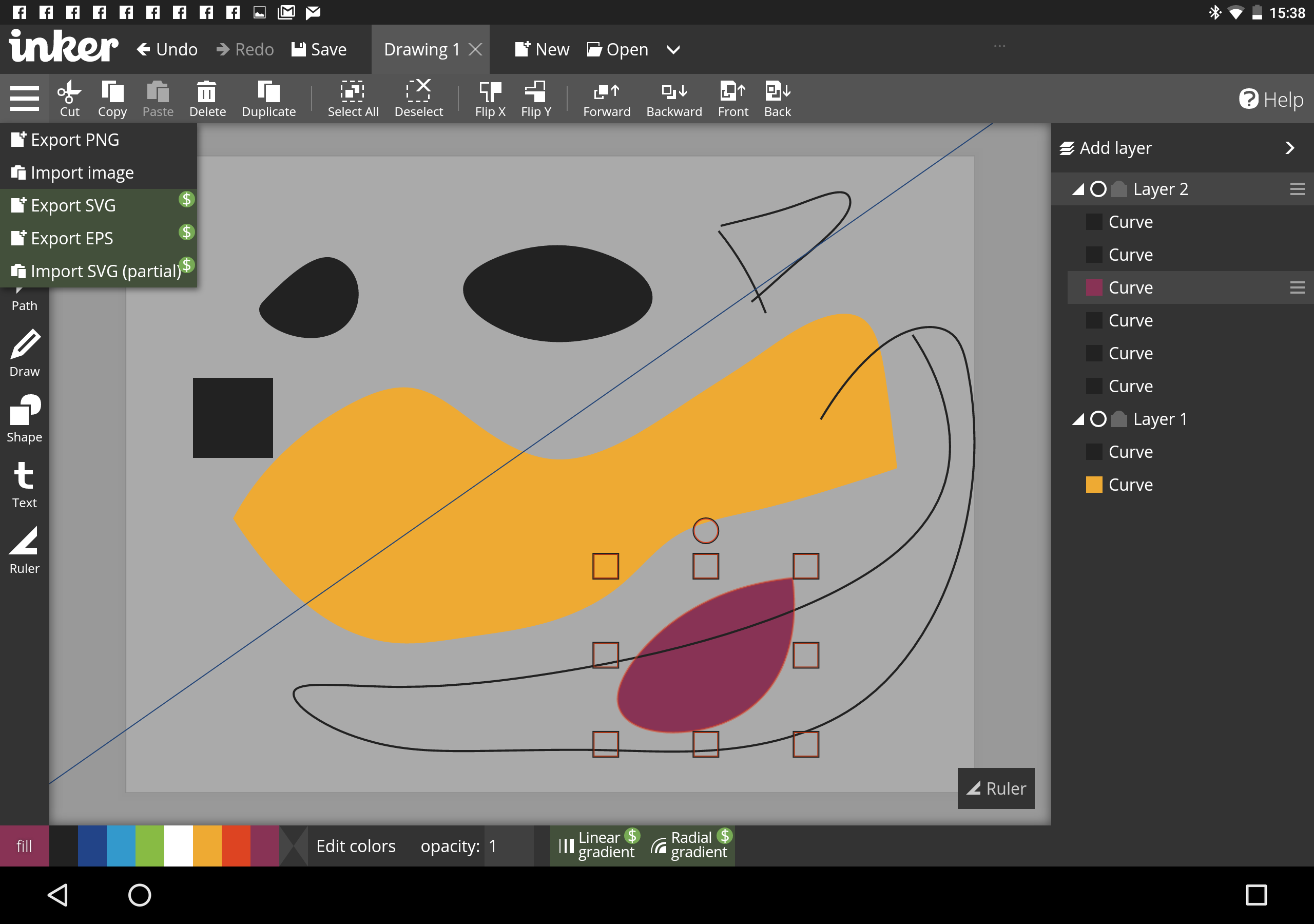Open the dropdown chevron next to Open
1314x924 pixels.
click(x=673, y=50)
